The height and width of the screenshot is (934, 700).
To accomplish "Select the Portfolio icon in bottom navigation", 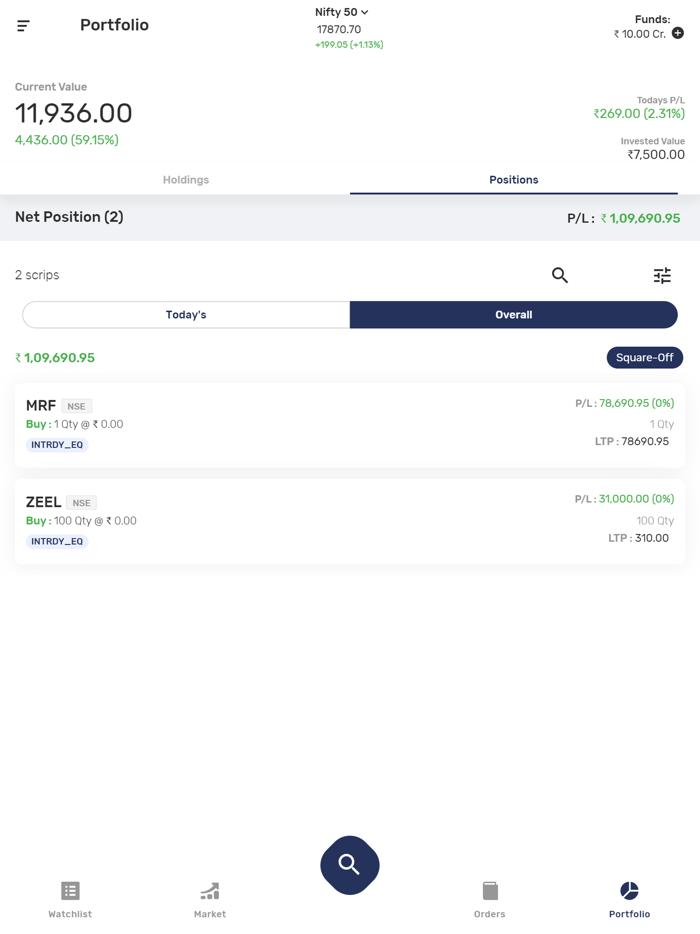I will point(629,897).
